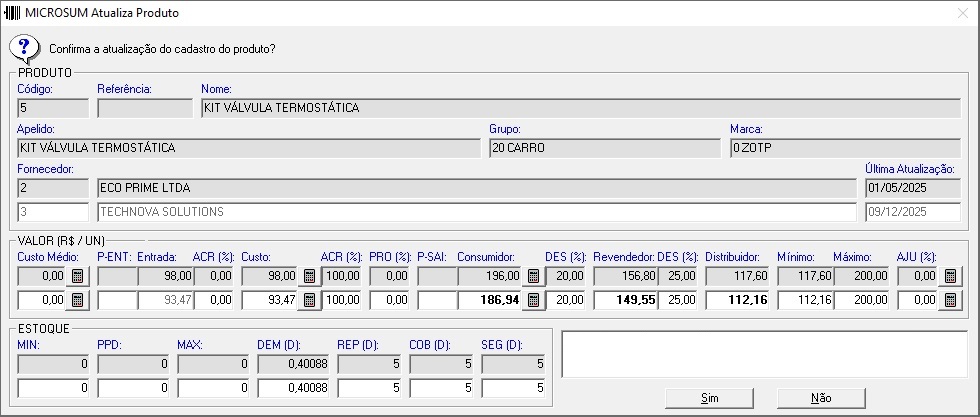Open calculator next to current Custo 98,00

pos(309,275)
